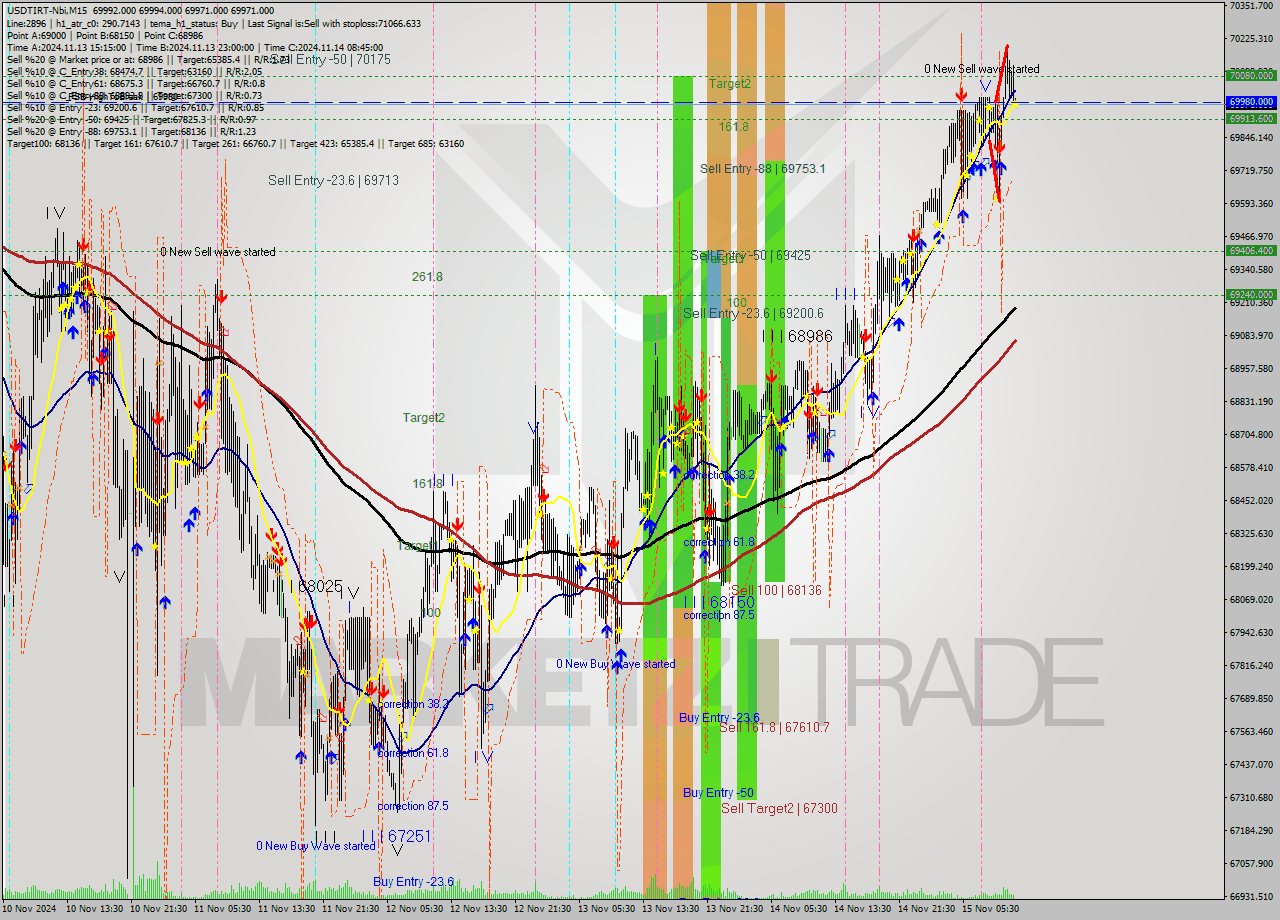
Task: Click the green 69240.000 price tag
Action: pyautogui.click(x=1252, y=295)
